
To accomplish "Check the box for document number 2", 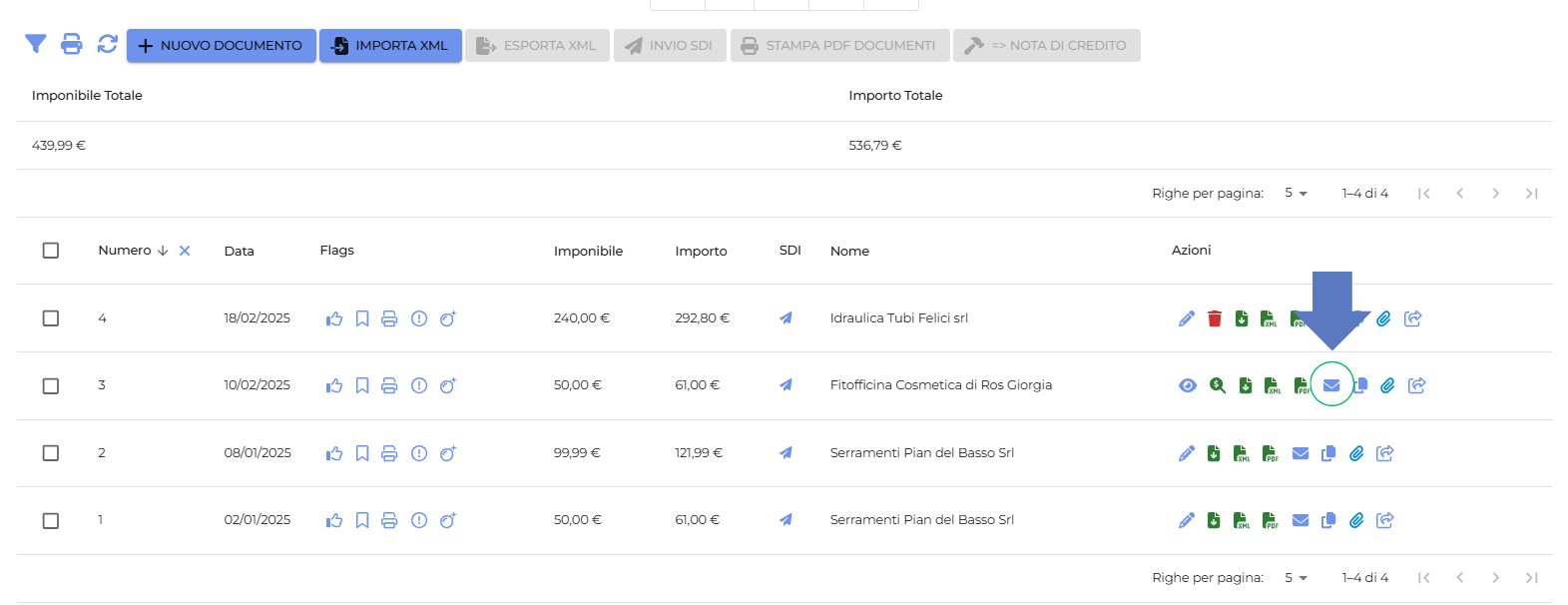I will 51,453.
